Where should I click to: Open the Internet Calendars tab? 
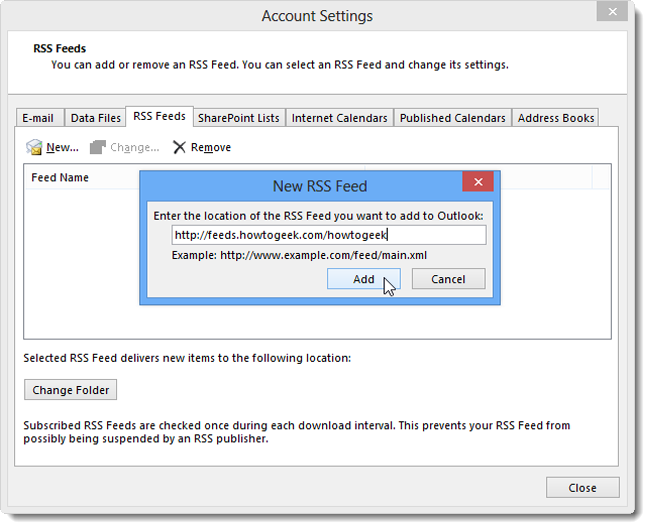pyautogui.click(x=340, y=118)
